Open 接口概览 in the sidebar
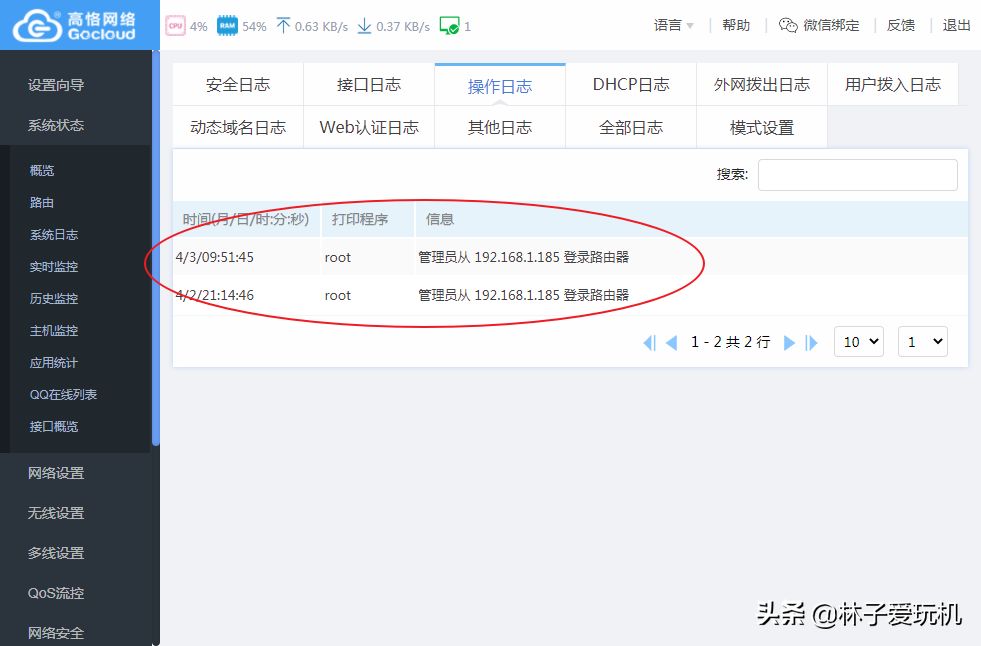 [x=54, y=426]
